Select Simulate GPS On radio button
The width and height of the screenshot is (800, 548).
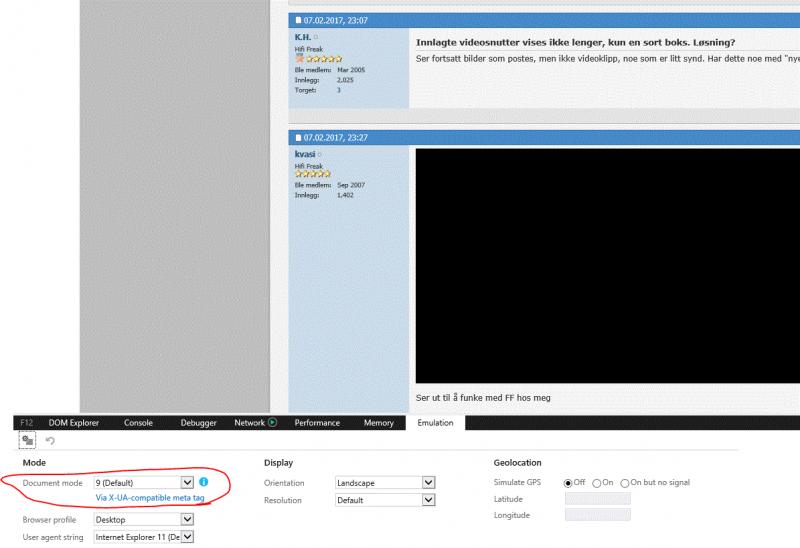pos(596,483)
